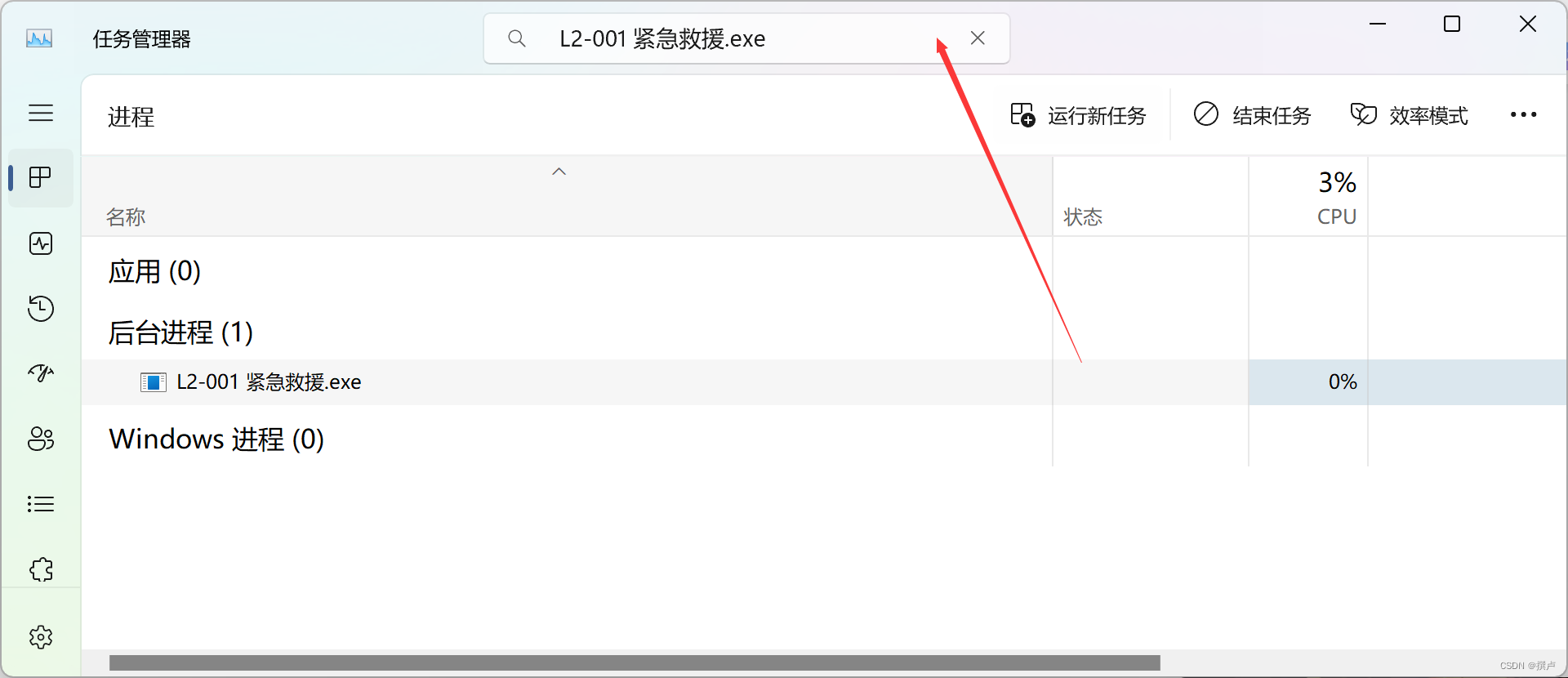This screenshot has width=1568, height=678.
Task: Click 结束任务 button
Action: click(1252, 115)
